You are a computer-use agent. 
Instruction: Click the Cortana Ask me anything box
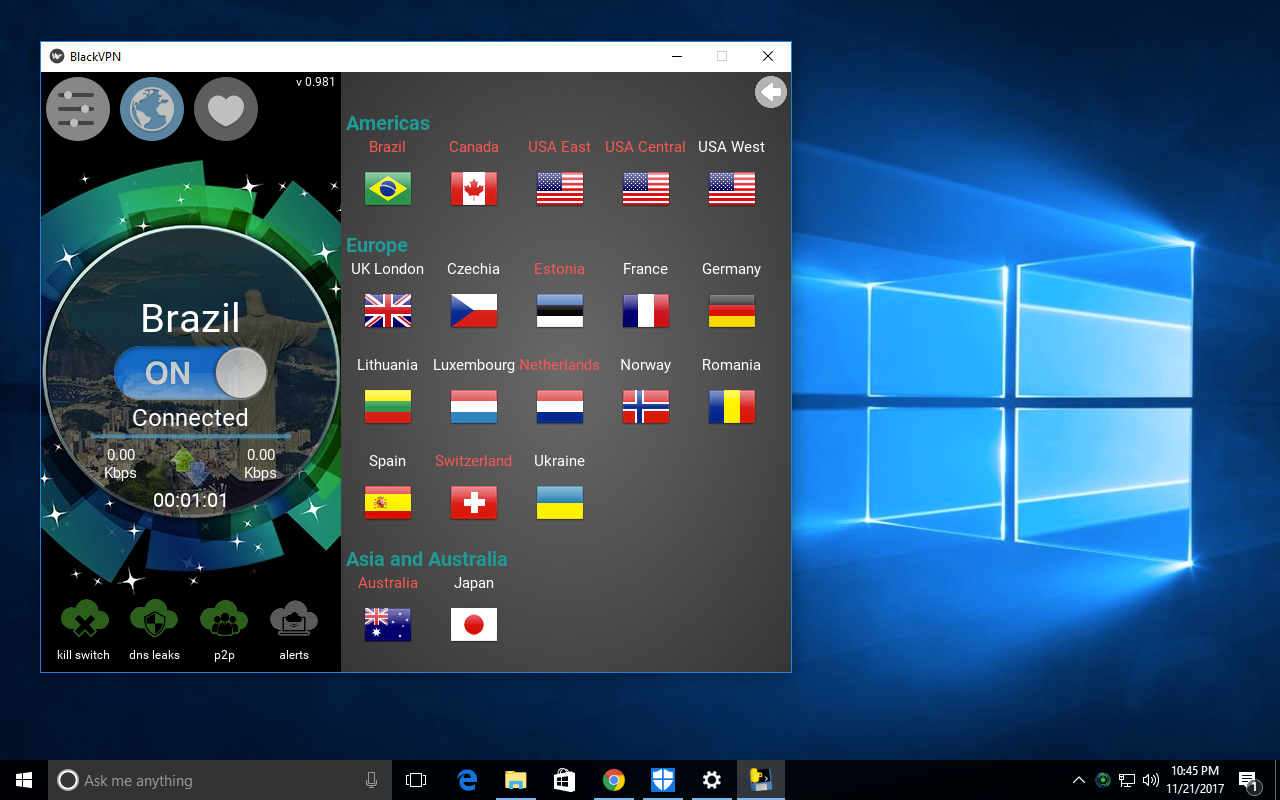220,780
